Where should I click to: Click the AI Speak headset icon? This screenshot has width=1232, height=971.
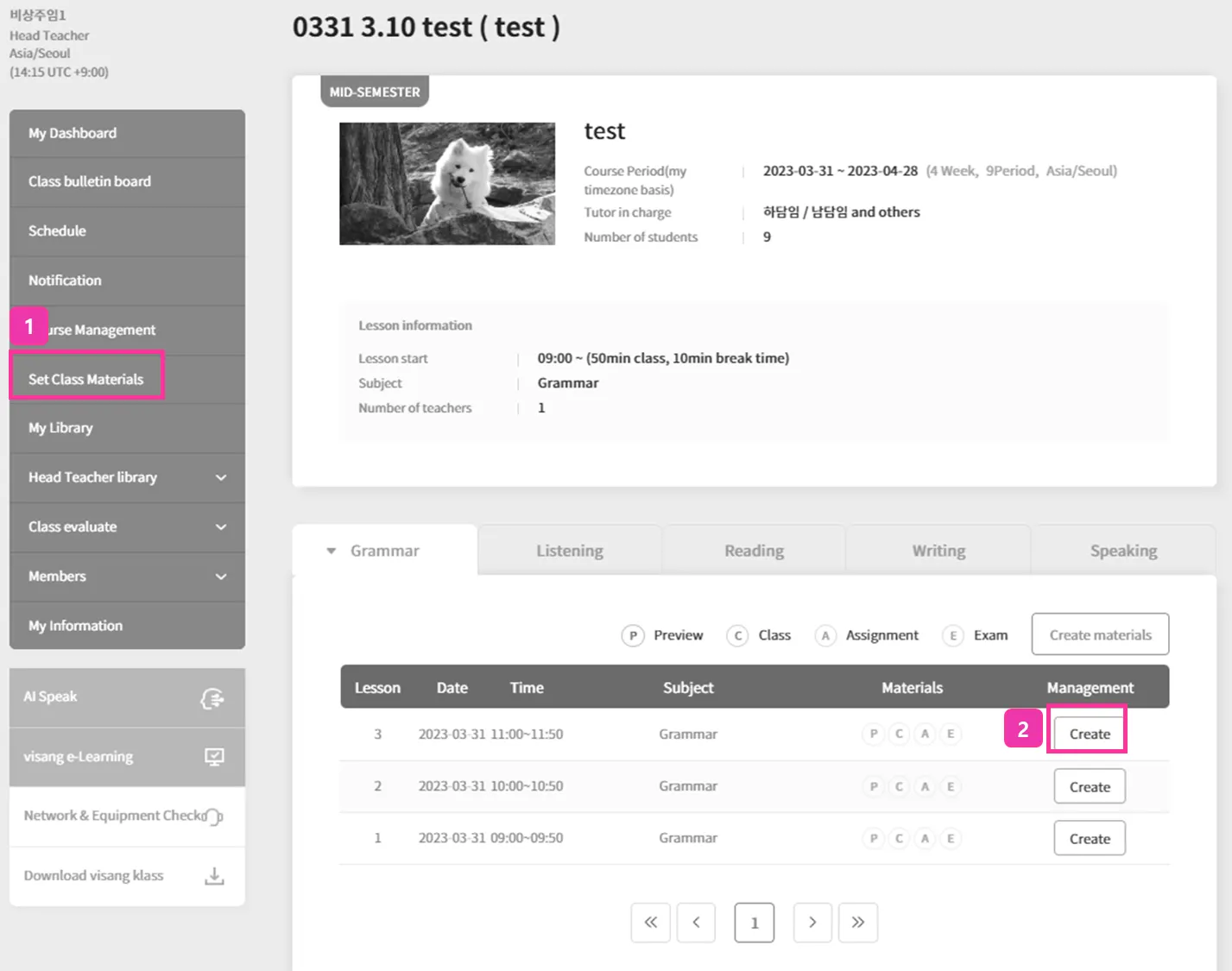tap(212, 698)
